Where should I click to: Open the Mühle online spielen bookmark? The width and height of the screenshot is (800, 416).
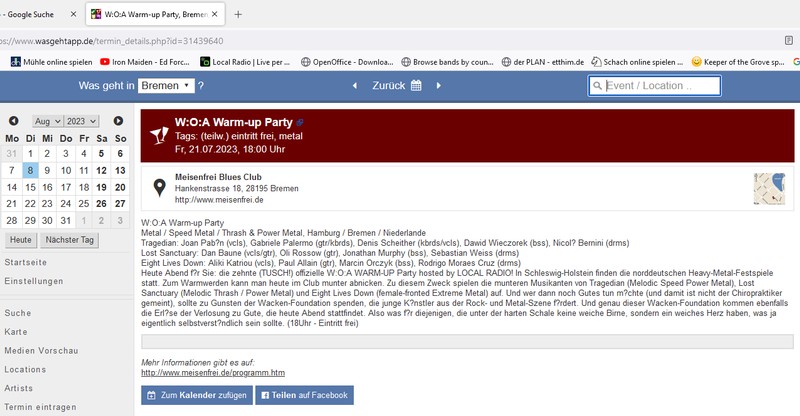coord(52,62)
